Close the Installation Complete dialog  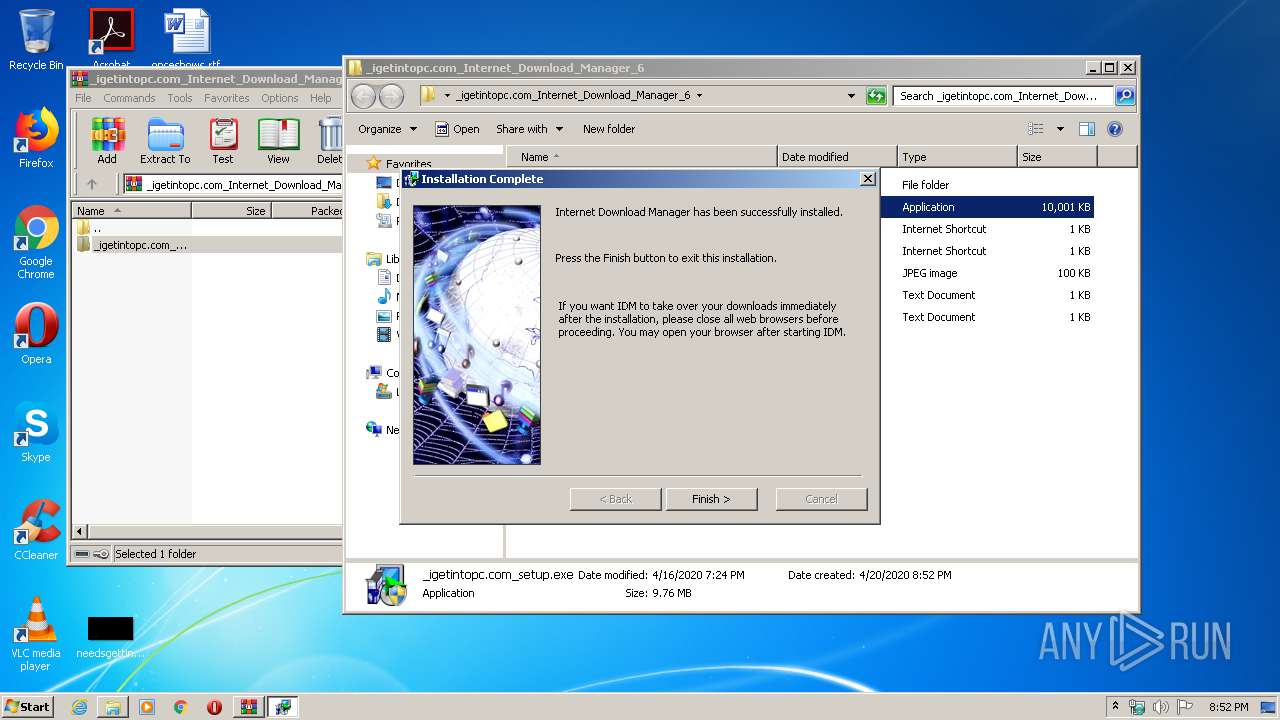[x=867, y=179]
